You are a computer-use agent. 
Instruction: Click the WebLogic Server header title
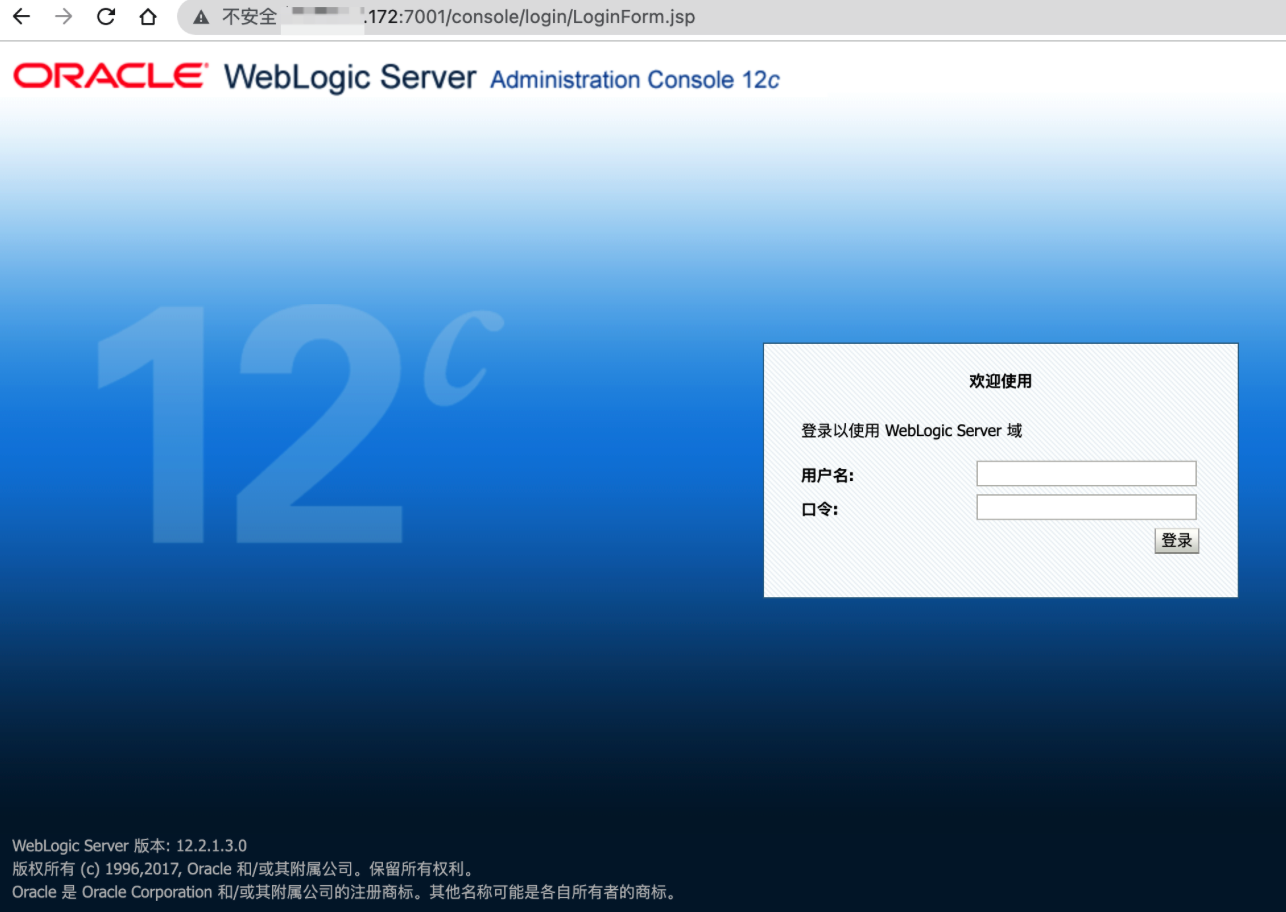tap(350, 77)
